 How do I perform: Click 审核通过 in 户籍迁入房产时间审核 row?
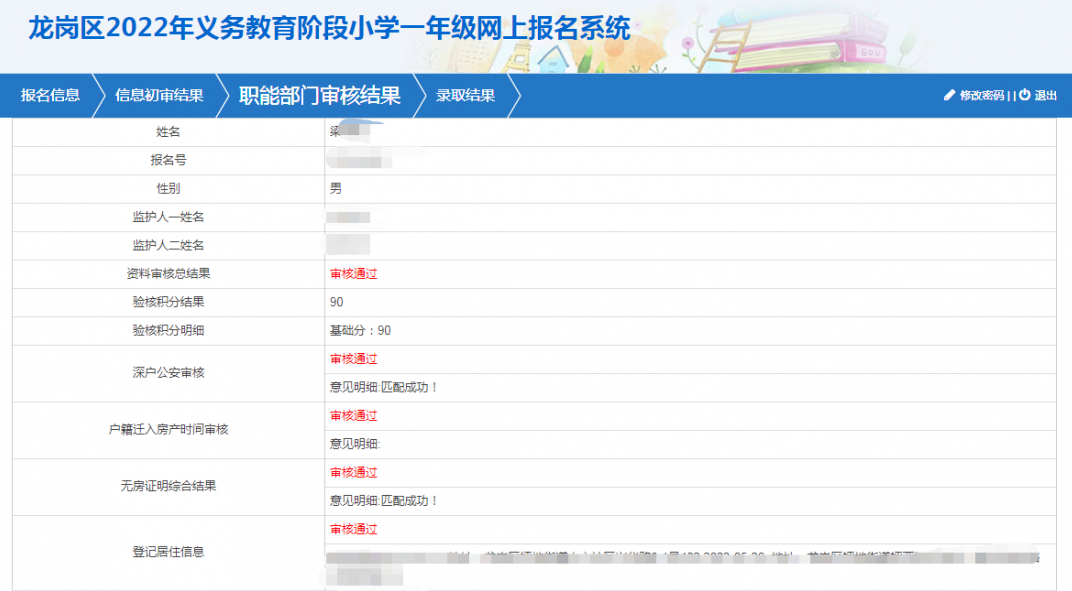coord(353,416)
